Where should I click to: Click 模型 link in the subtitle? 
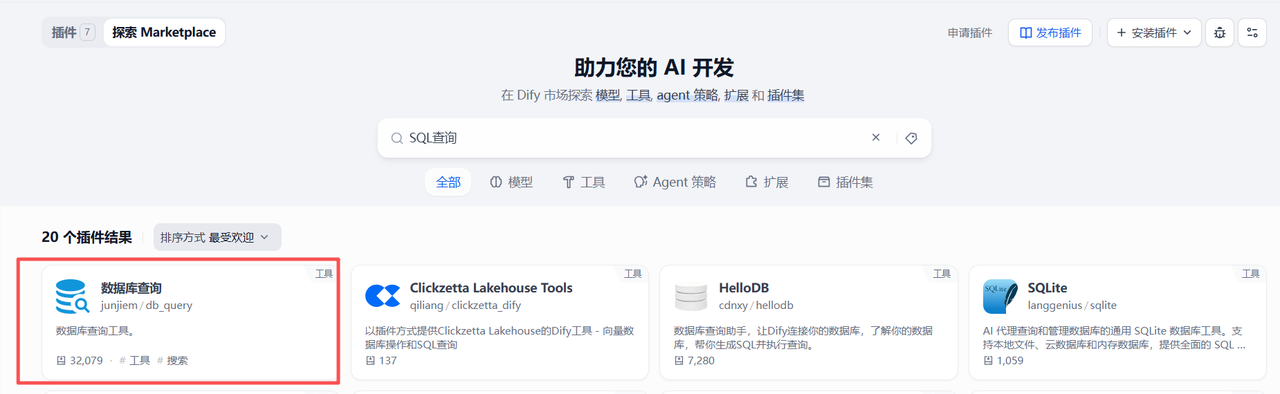[x=608, y=96]
